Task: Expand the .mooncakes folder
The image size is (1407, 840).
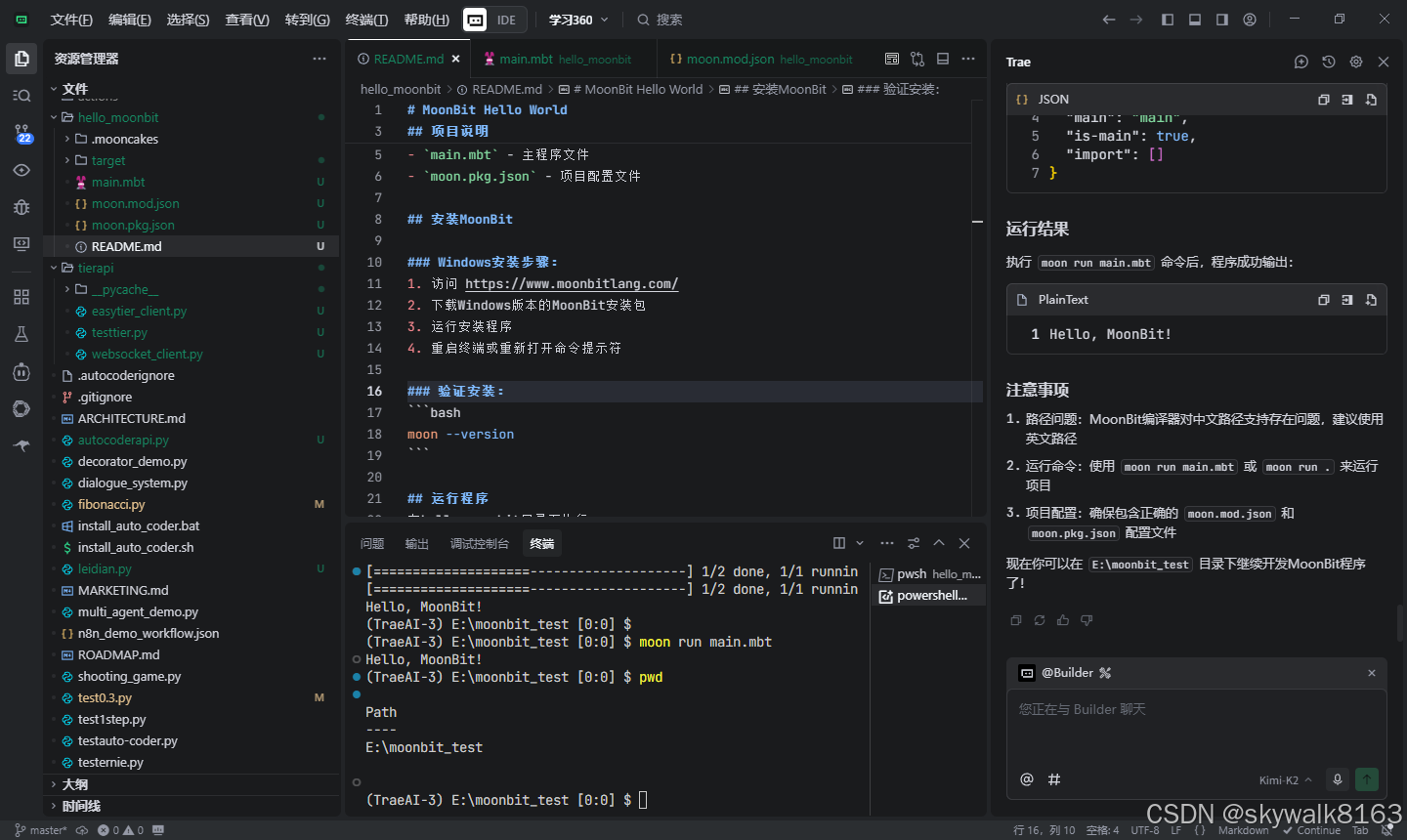Action: point(67,139)
